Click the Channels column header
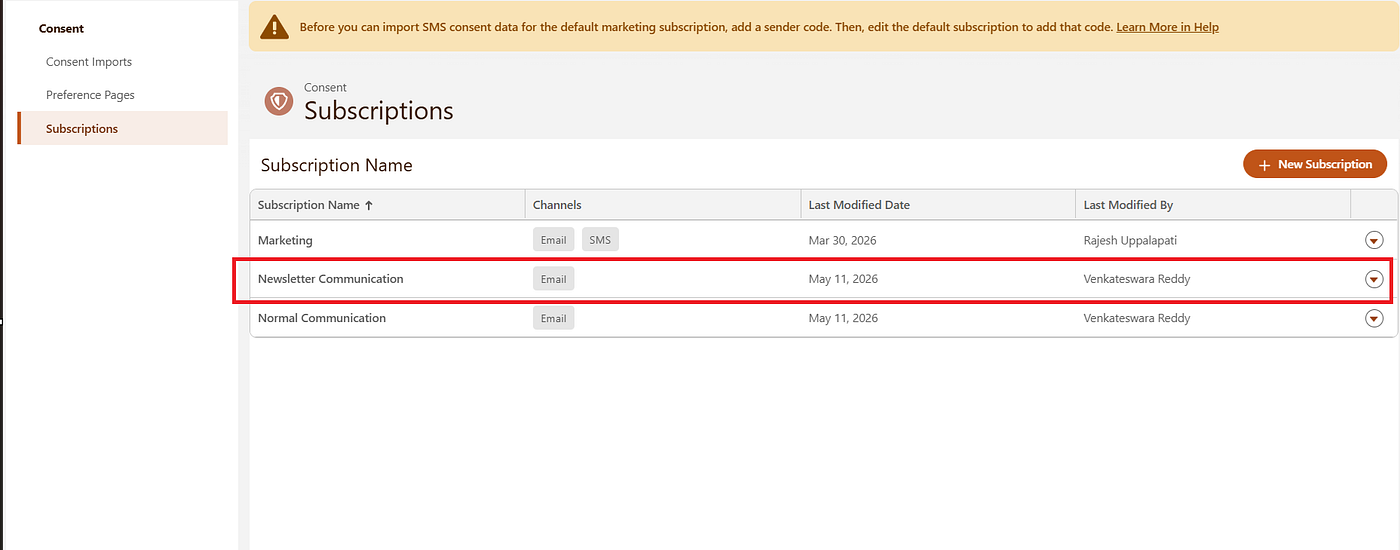 pyautogui.click(x=662, y=204)
